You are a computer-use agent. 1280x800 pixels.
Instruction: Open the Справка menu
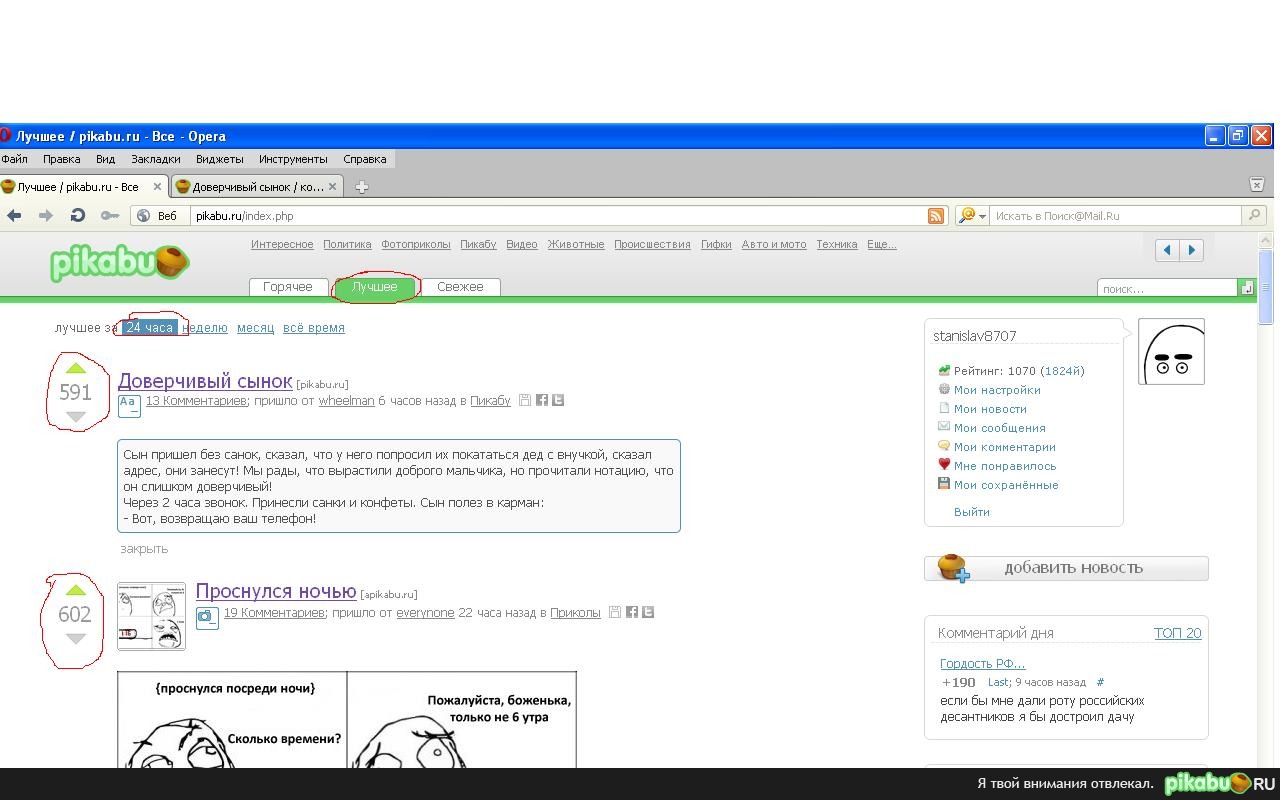364,159
